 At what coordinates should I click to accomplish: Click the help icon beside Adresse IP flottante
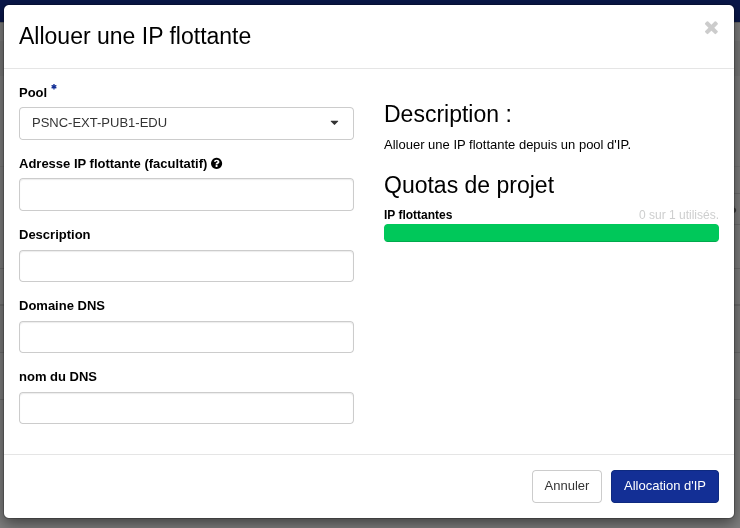click(x=217, y=163)
